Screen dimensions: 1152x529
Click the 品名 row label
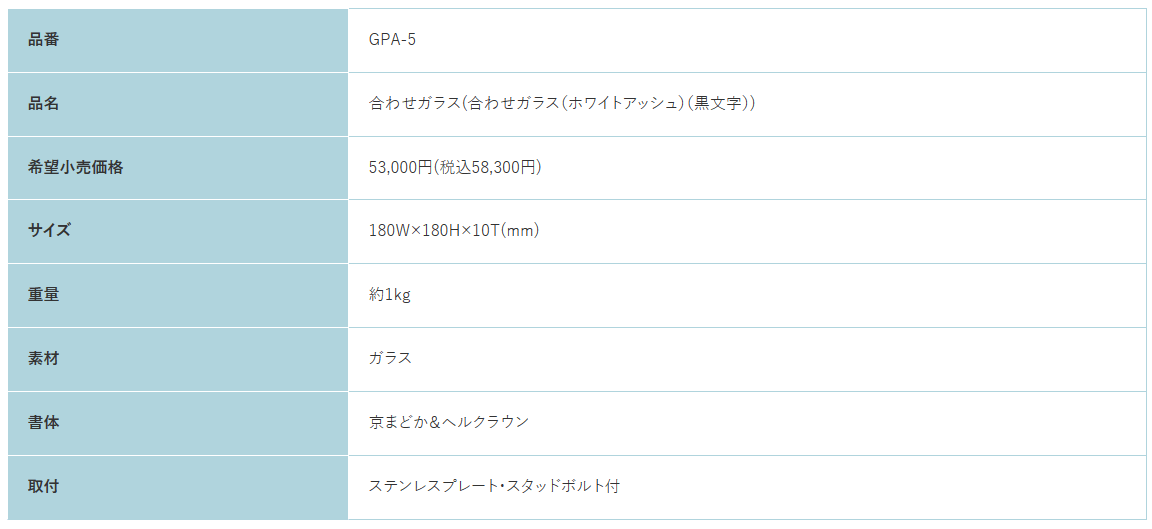tap(178, 104)
